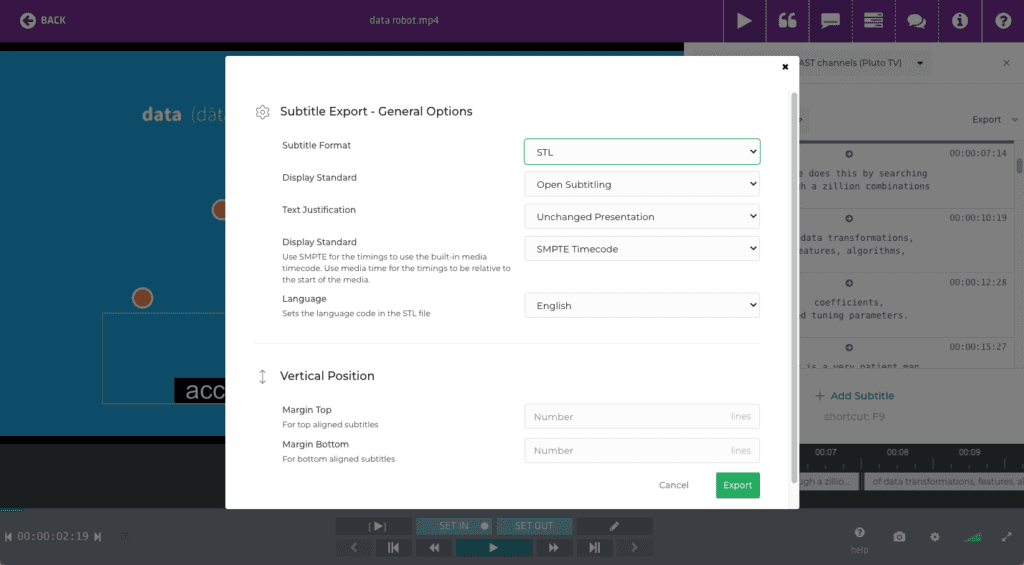
Task: Open the comments chat bubbles icon
Action: coord(916,21)
